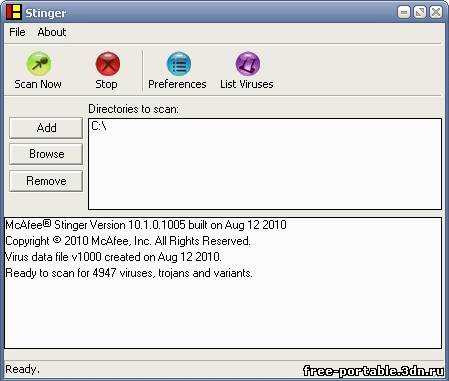Screen dimensions: 449x381
Task: Click the Preferences toolbar label
Action: click(x=177, y=84)
